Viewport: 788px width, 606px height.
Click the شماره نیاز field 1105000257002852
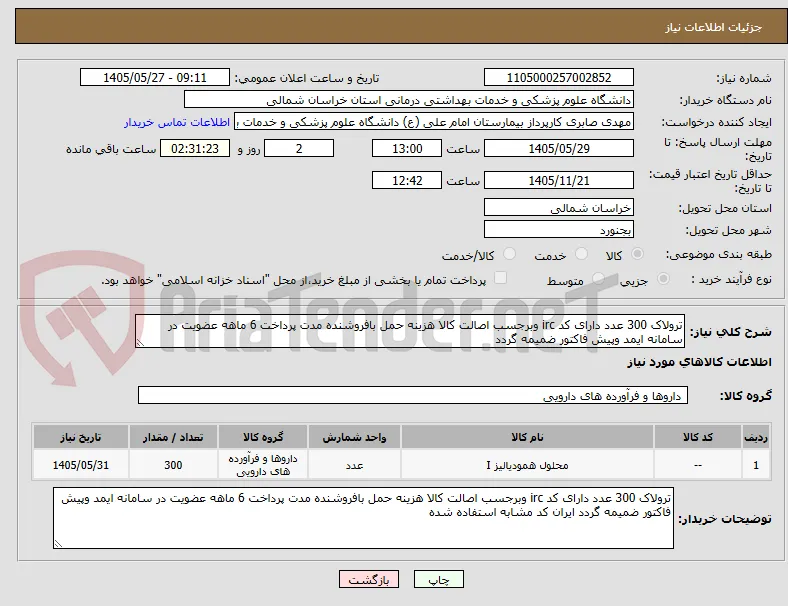558,77
